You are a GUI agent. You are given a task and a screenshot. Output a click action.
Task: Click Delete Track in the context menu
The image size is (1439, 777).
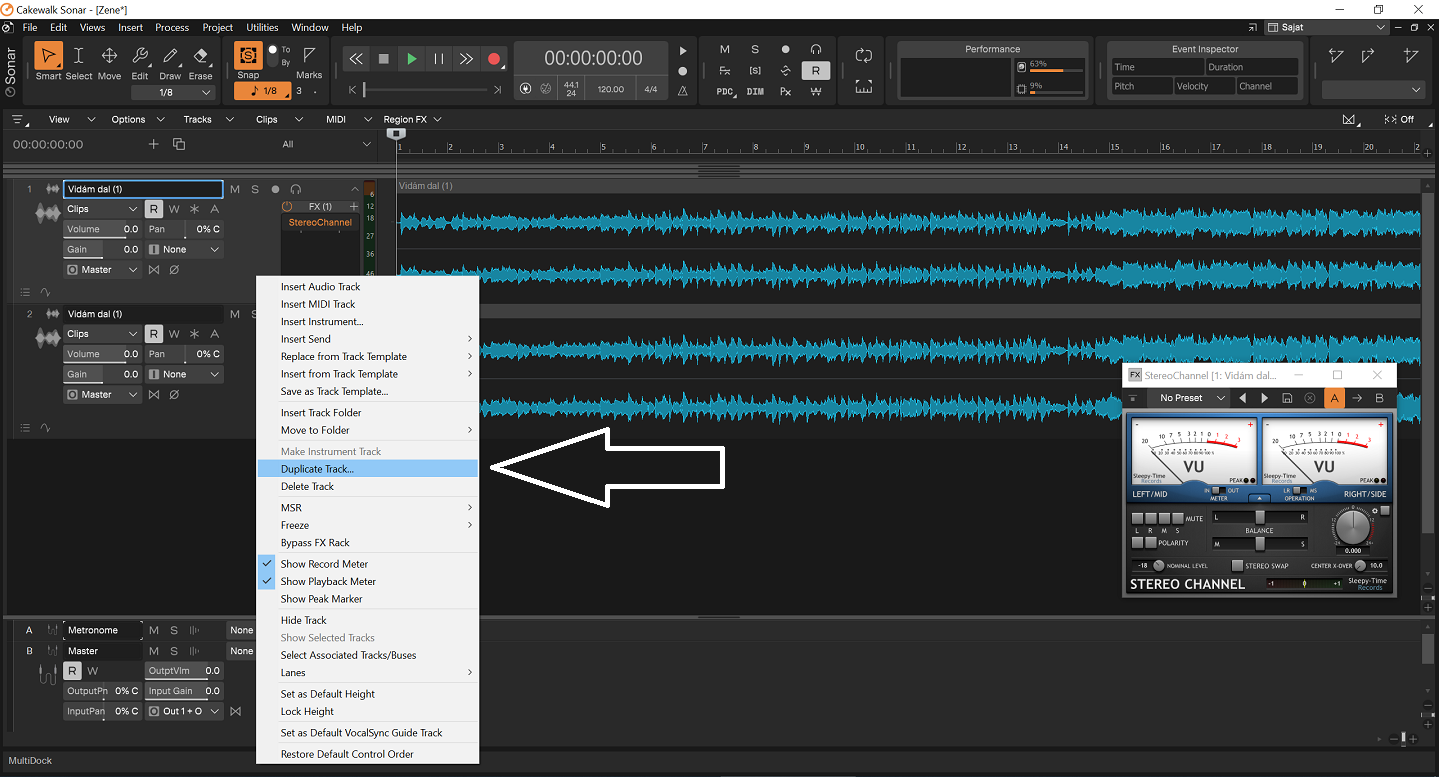[x=307, y=486]
